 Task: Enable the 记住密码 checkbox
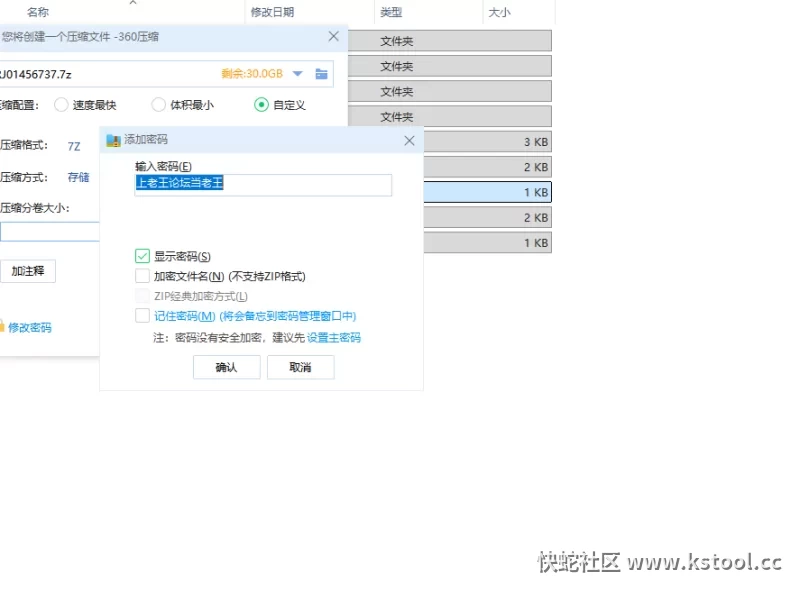click(x=142, y=316)
